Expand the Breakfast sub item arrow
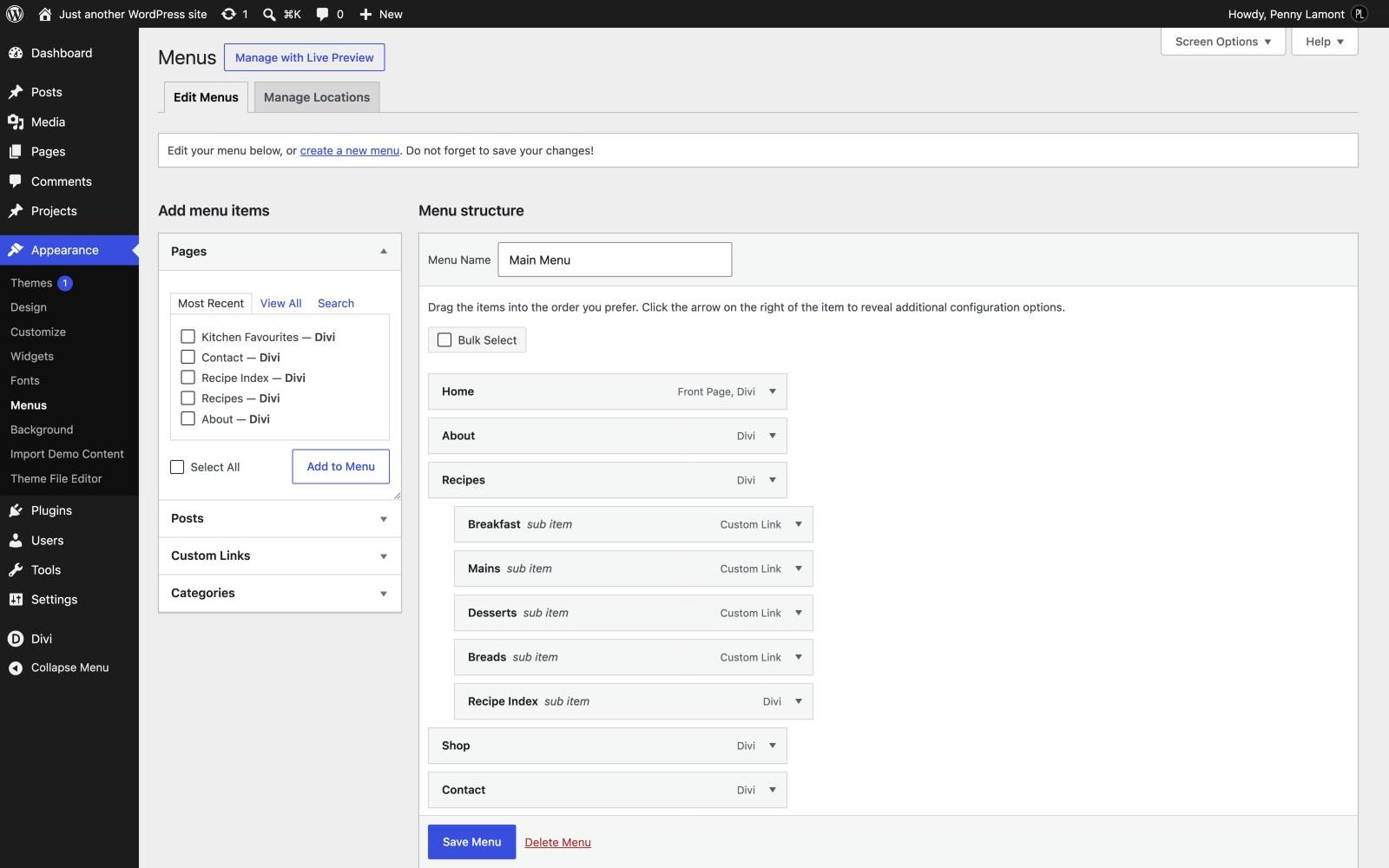This screenshot has width=1389, height=868. coord(799,524)
